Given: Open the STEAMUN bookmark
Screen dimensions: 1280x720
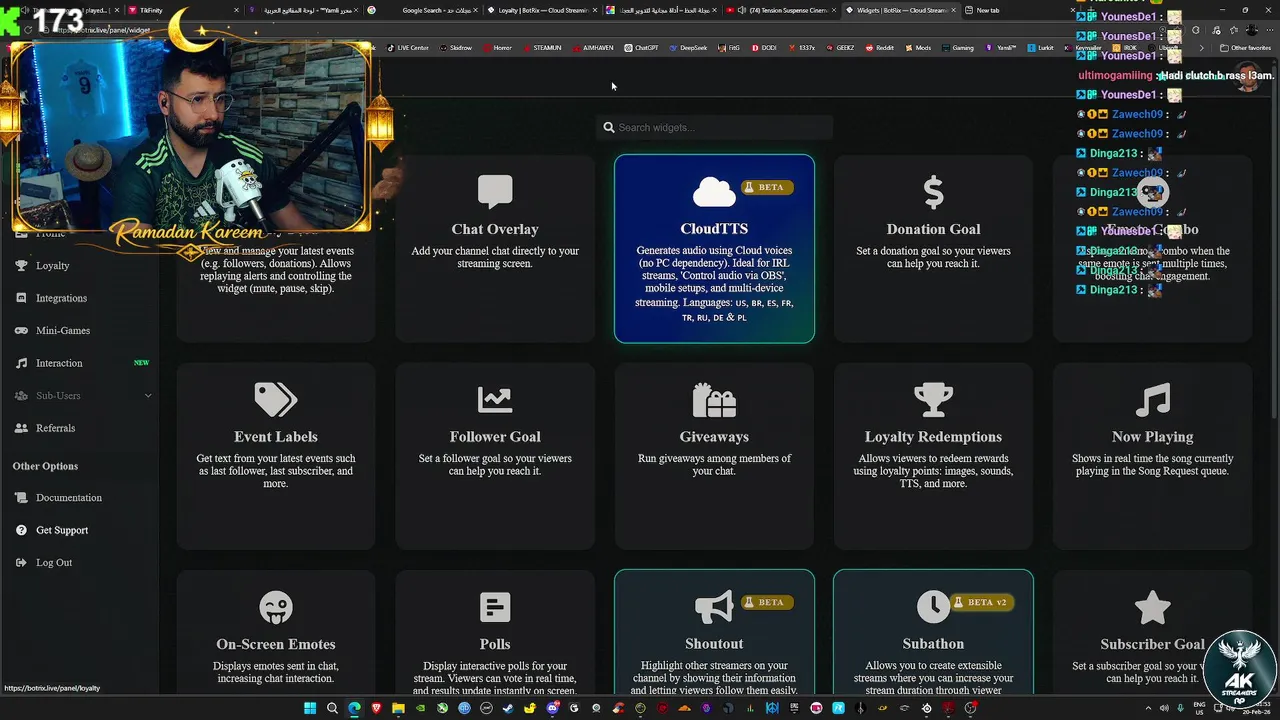Looking at the screenshot, I should 542,48.
